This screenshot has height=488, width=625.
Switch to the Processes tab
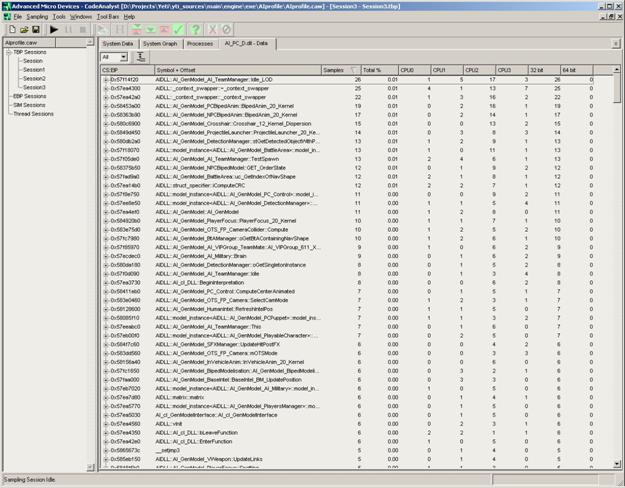tap(200, 44)
